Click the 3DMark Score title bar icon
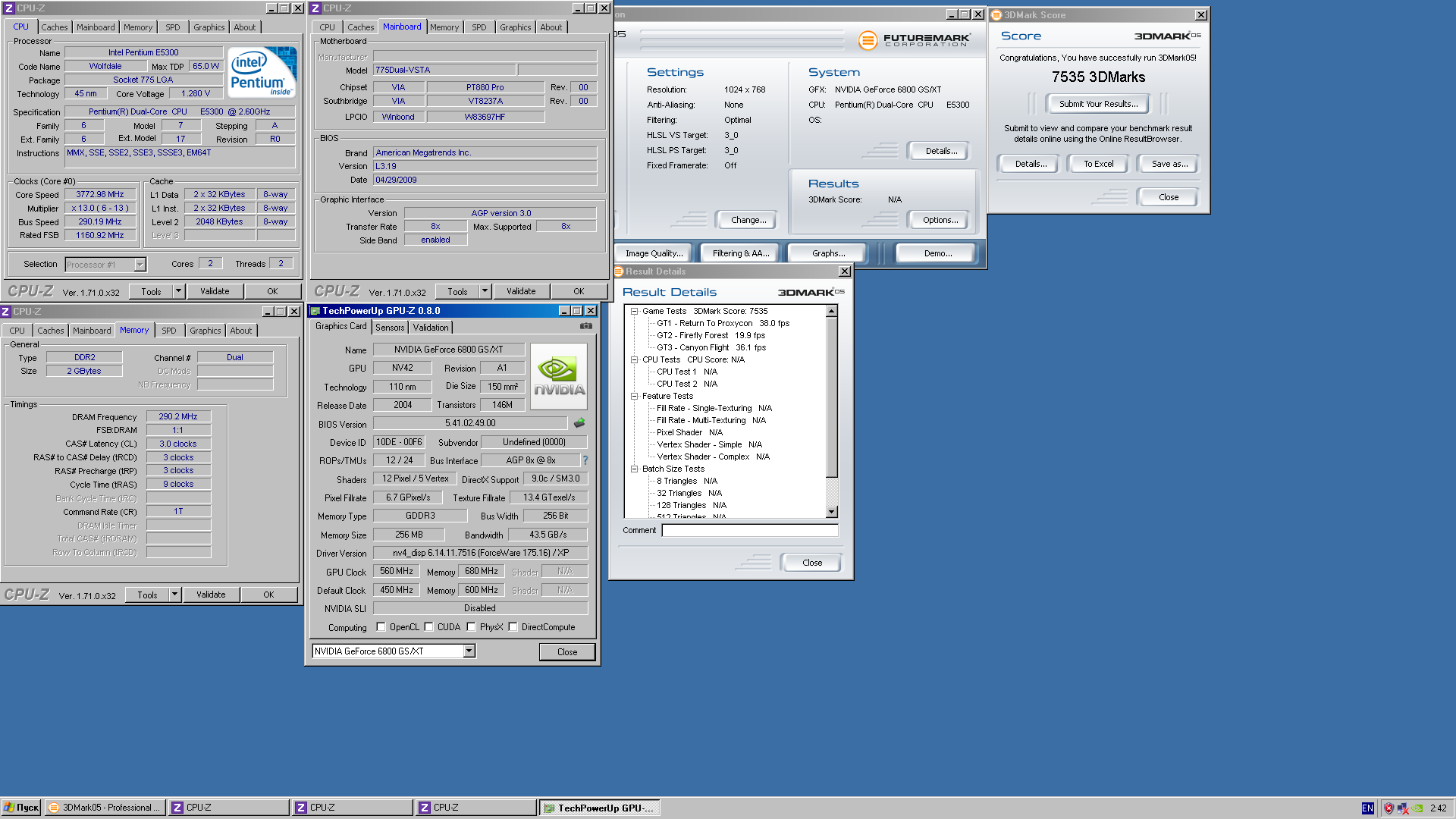 coord(996,15)
